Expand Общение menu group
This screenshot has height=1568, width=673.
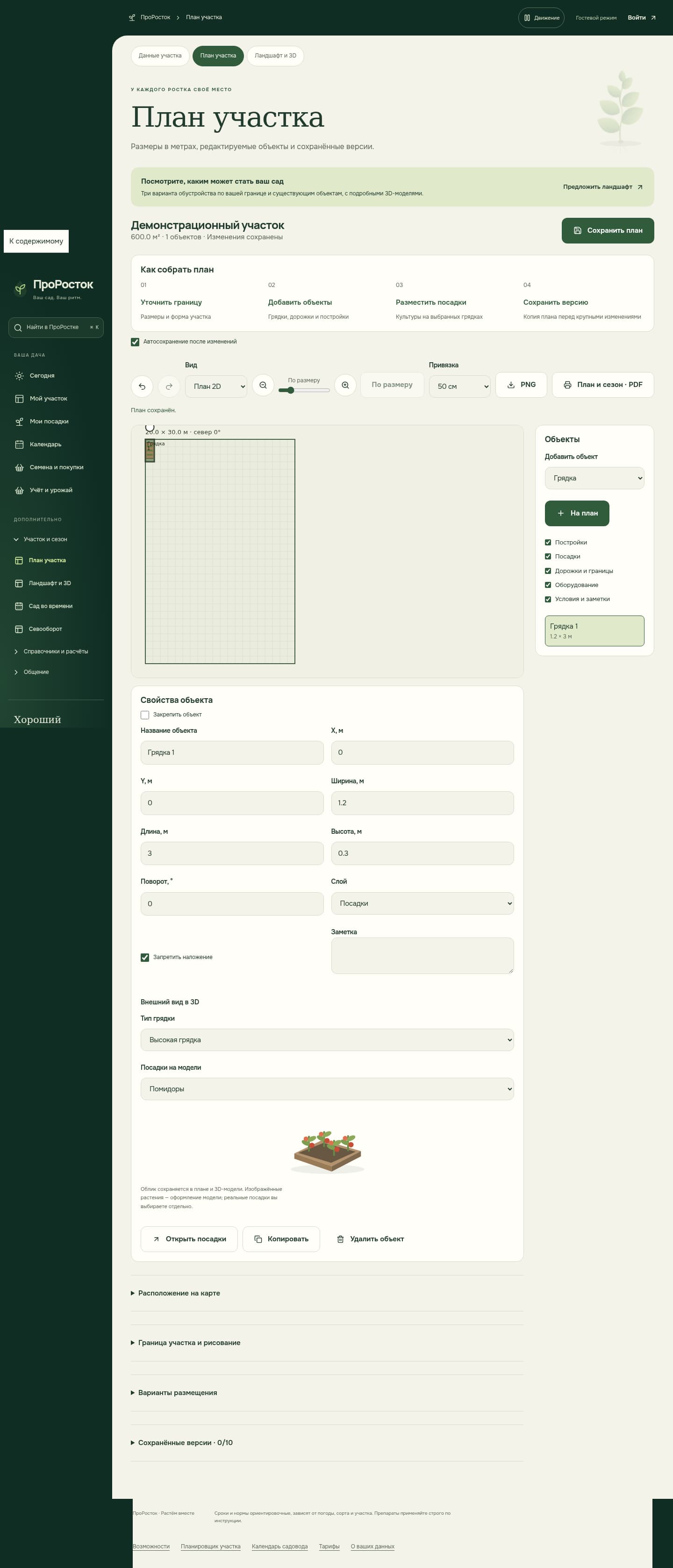tap(56, 672)
